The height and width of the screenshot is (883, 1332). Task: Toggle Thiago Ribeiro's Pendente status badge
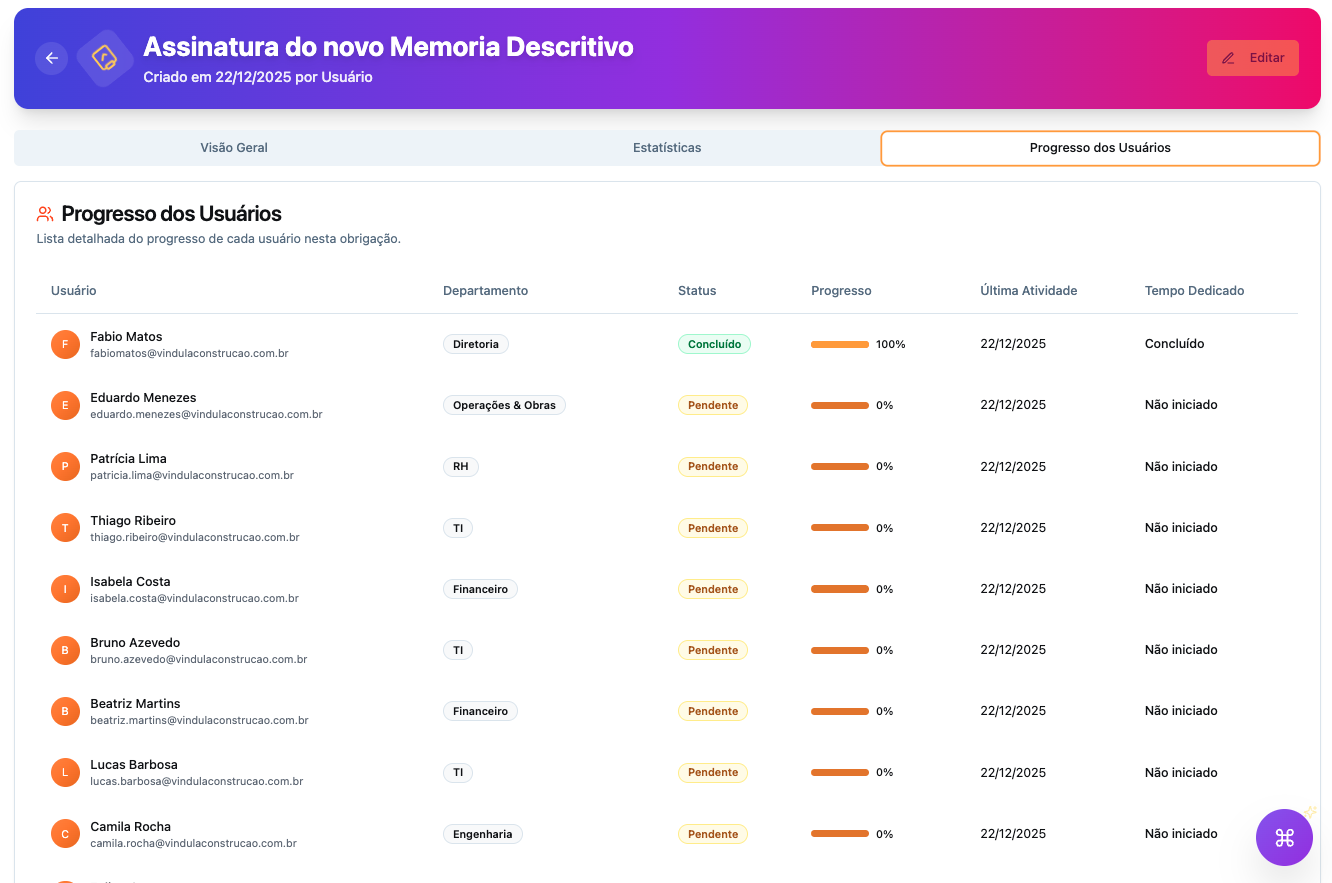coord(713,527)
